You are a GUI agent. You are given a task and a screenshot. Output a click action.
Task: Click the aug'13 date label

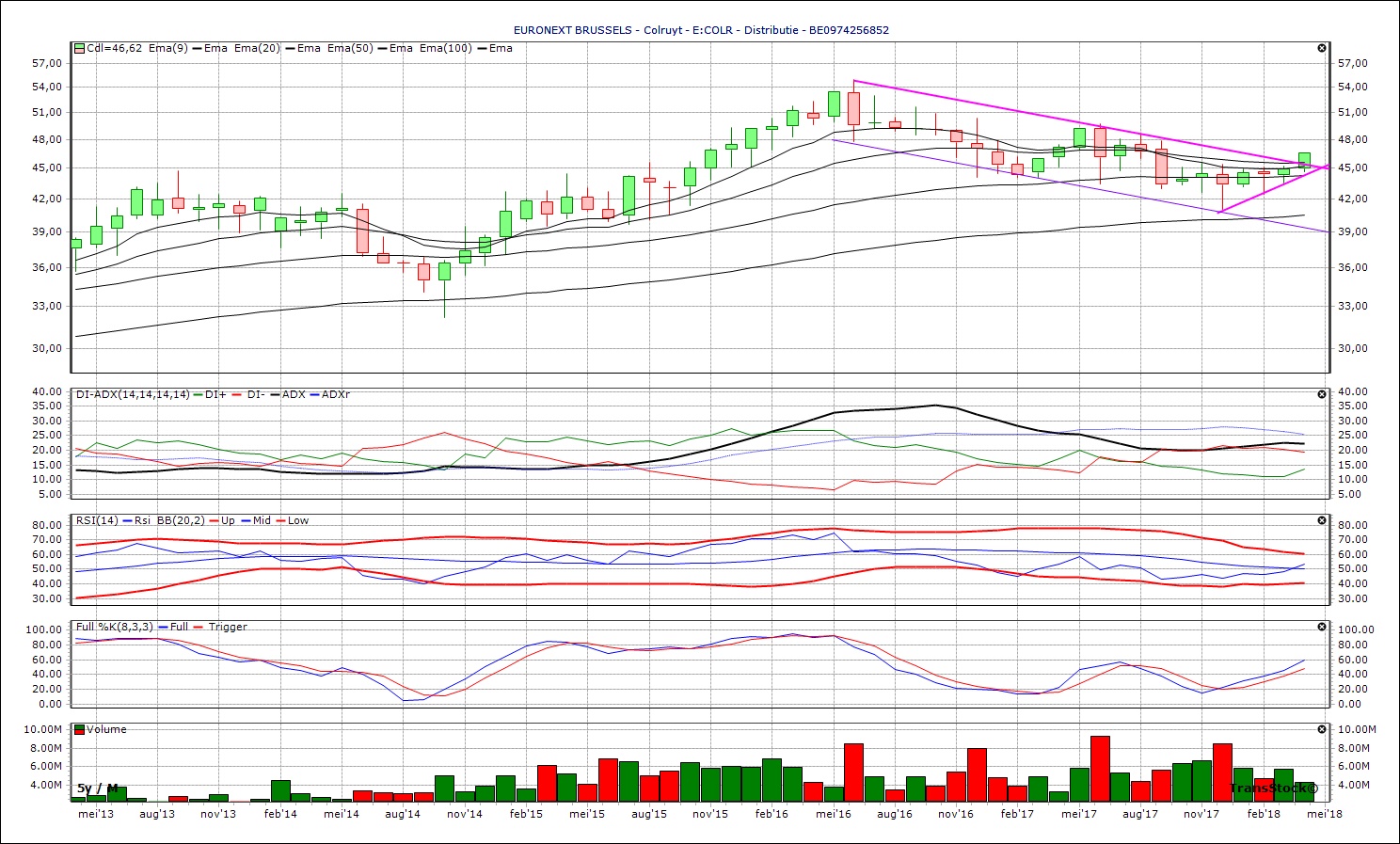coord(156,814)
